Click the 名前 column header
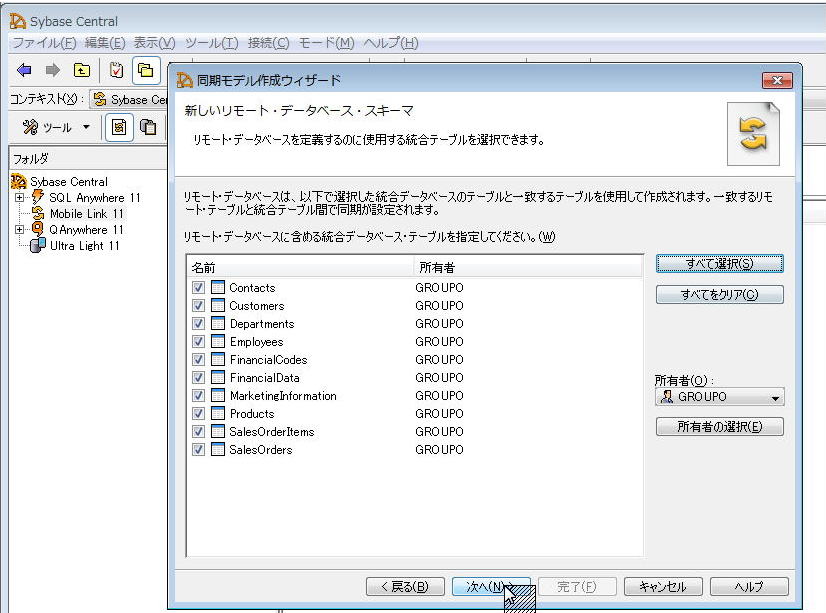 [x=300, y=268]
